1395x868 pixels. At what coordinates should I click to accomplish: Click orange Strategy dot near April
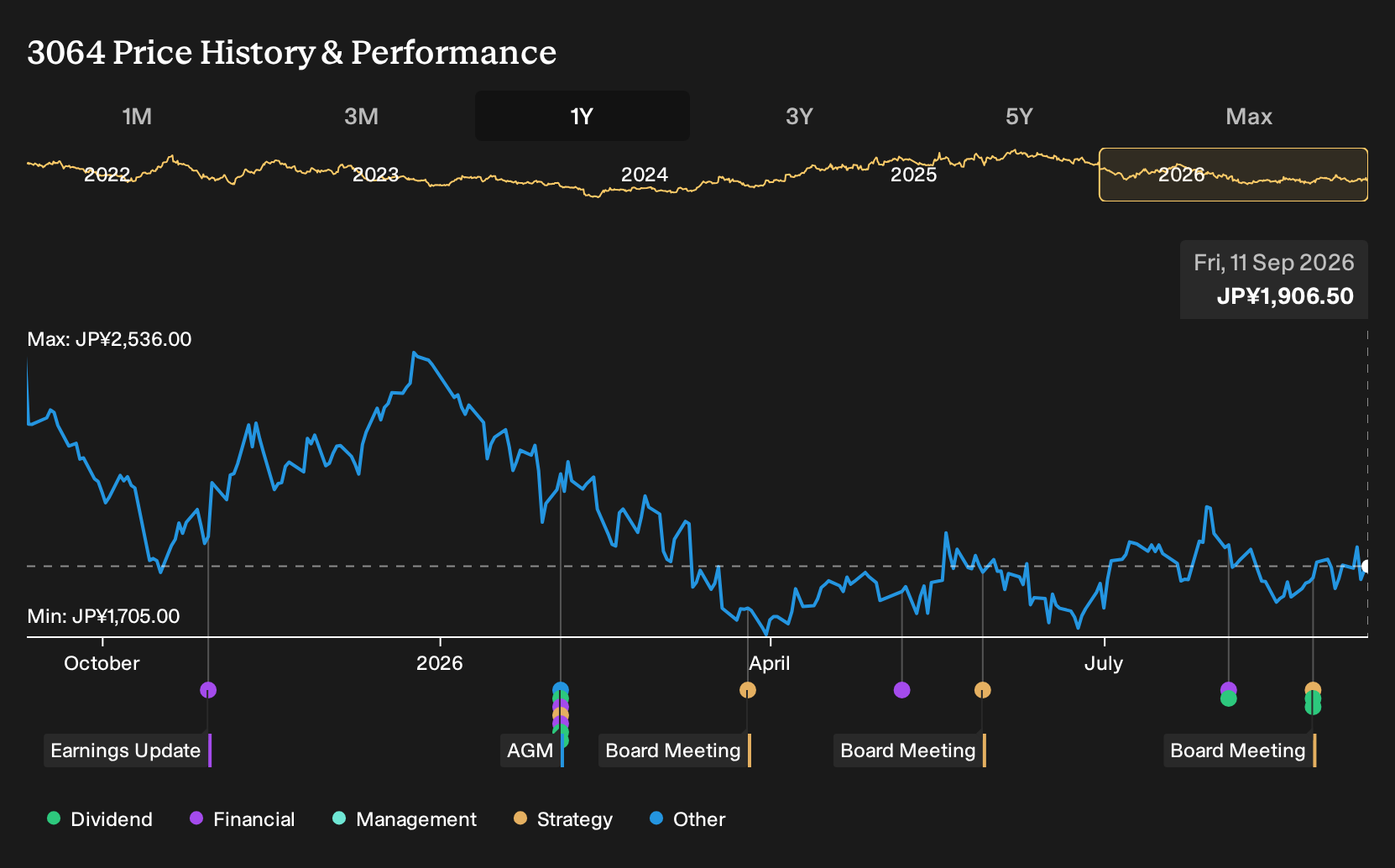[x=748, y=690]
